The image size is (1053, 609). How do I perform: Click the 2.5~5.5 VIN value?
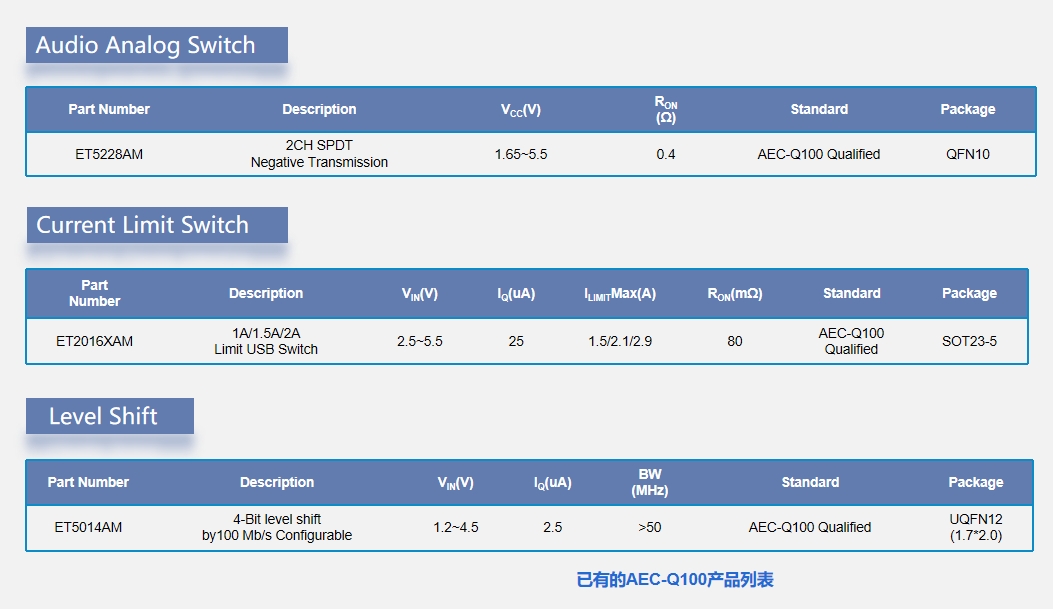pyautogui.click(x=420, y=341)
